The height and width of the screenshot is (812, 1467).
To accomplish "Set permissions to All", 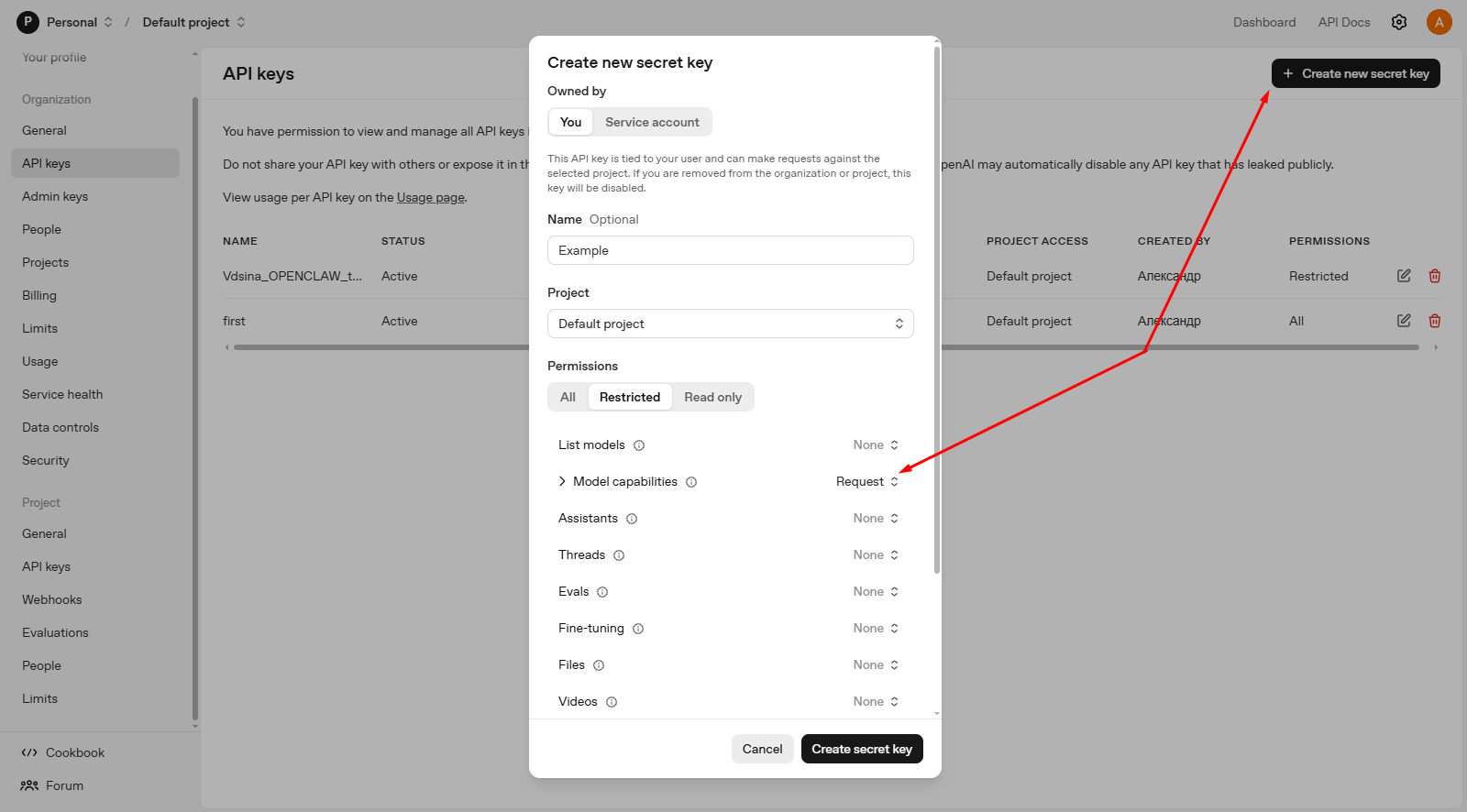I will [568, 397].
